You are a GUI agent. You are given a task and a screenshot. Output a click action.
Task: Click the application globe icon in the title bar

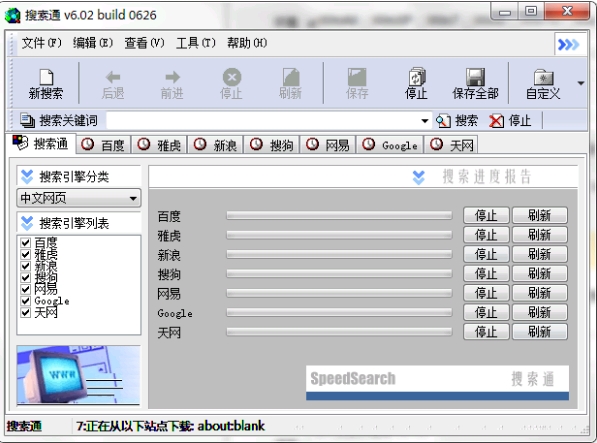(x=13, y=15)
